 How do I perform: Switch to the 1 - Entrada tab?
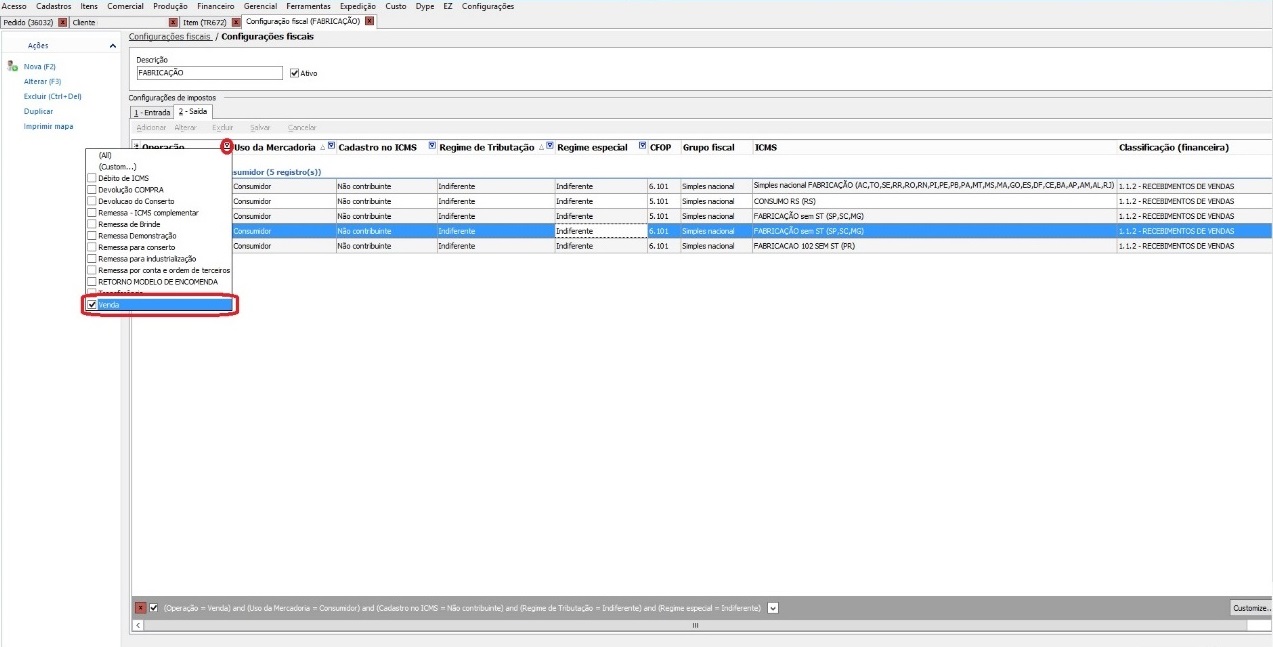(152, 112)
